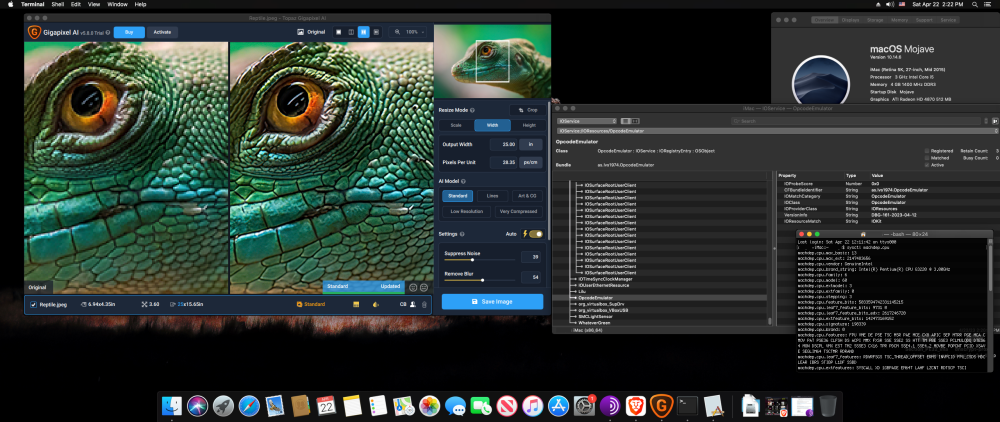Select the Very Compressed AI model

point(518,211)
